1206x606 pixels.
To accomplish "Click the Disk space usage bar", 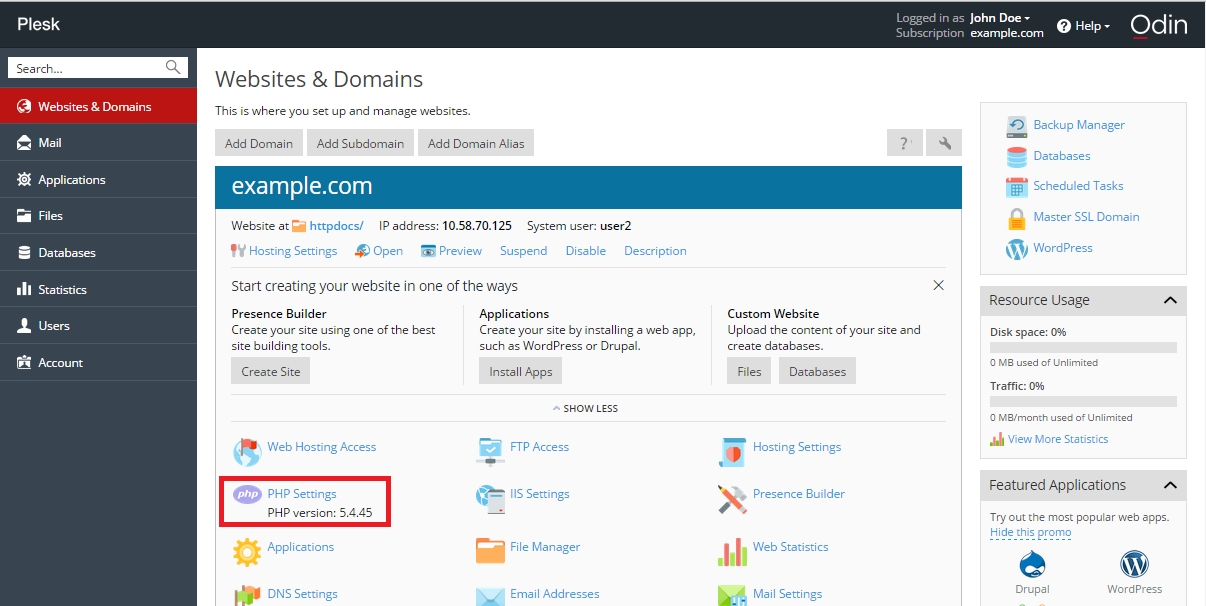I will [1083, 347].
